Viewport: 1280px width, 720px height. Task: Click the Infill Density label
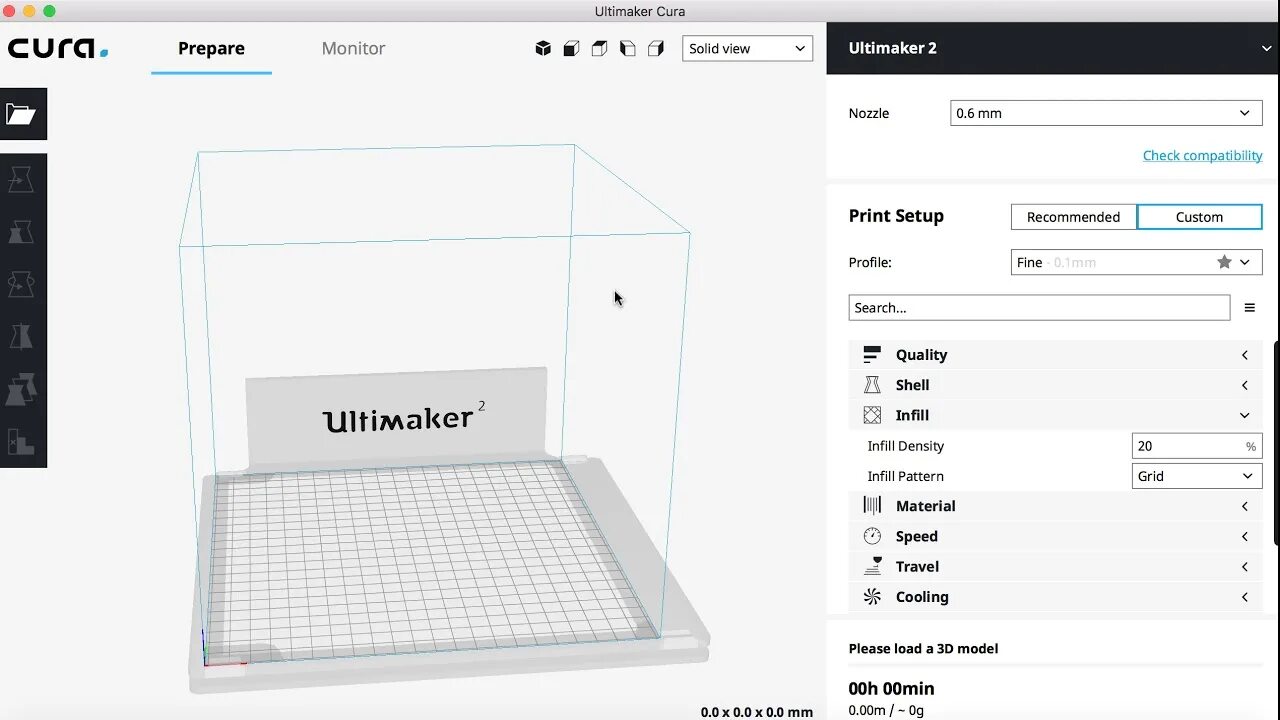click(905, 446)
